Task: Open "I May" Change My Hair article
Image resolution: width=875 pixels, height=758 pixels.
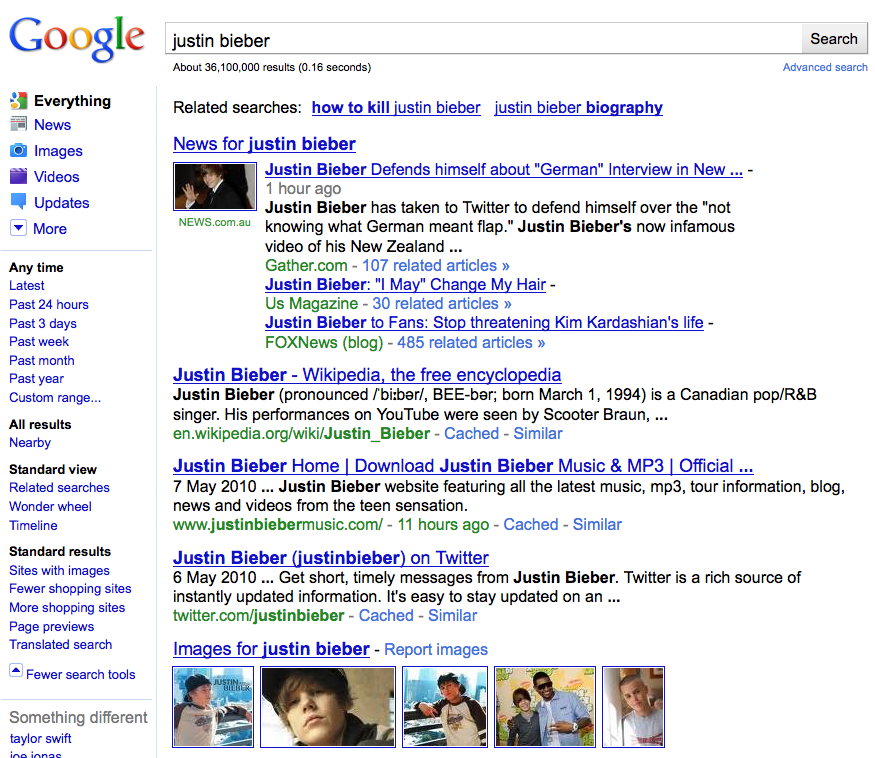Action: pos(405,285)
